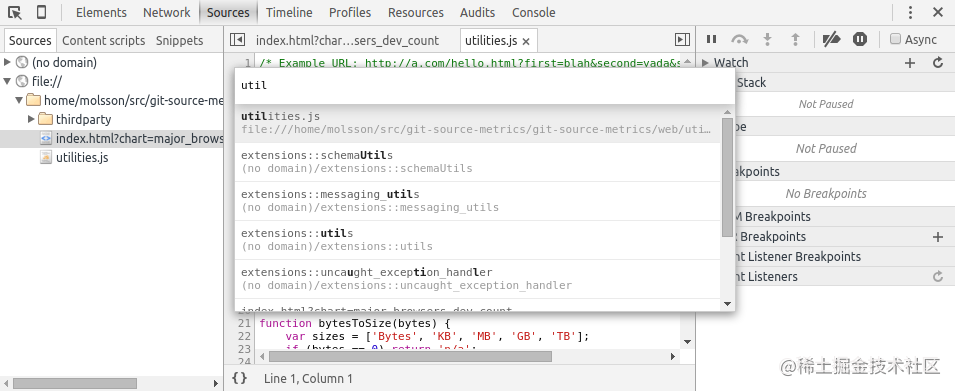Pretty print with curly braces icon

[x=240, y=378]
